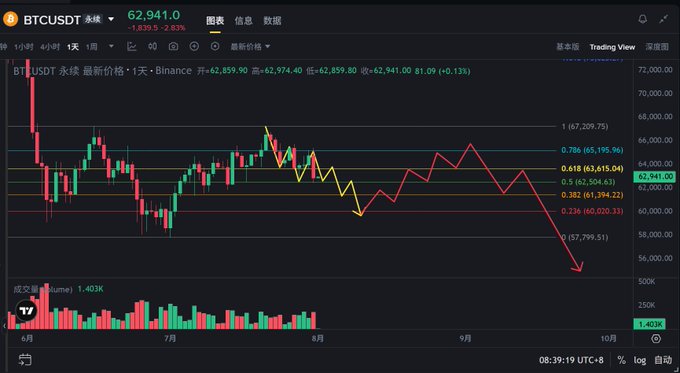Switch to the Trading View chart
This screenshot has width=680, height=373.
pos(612,47)
